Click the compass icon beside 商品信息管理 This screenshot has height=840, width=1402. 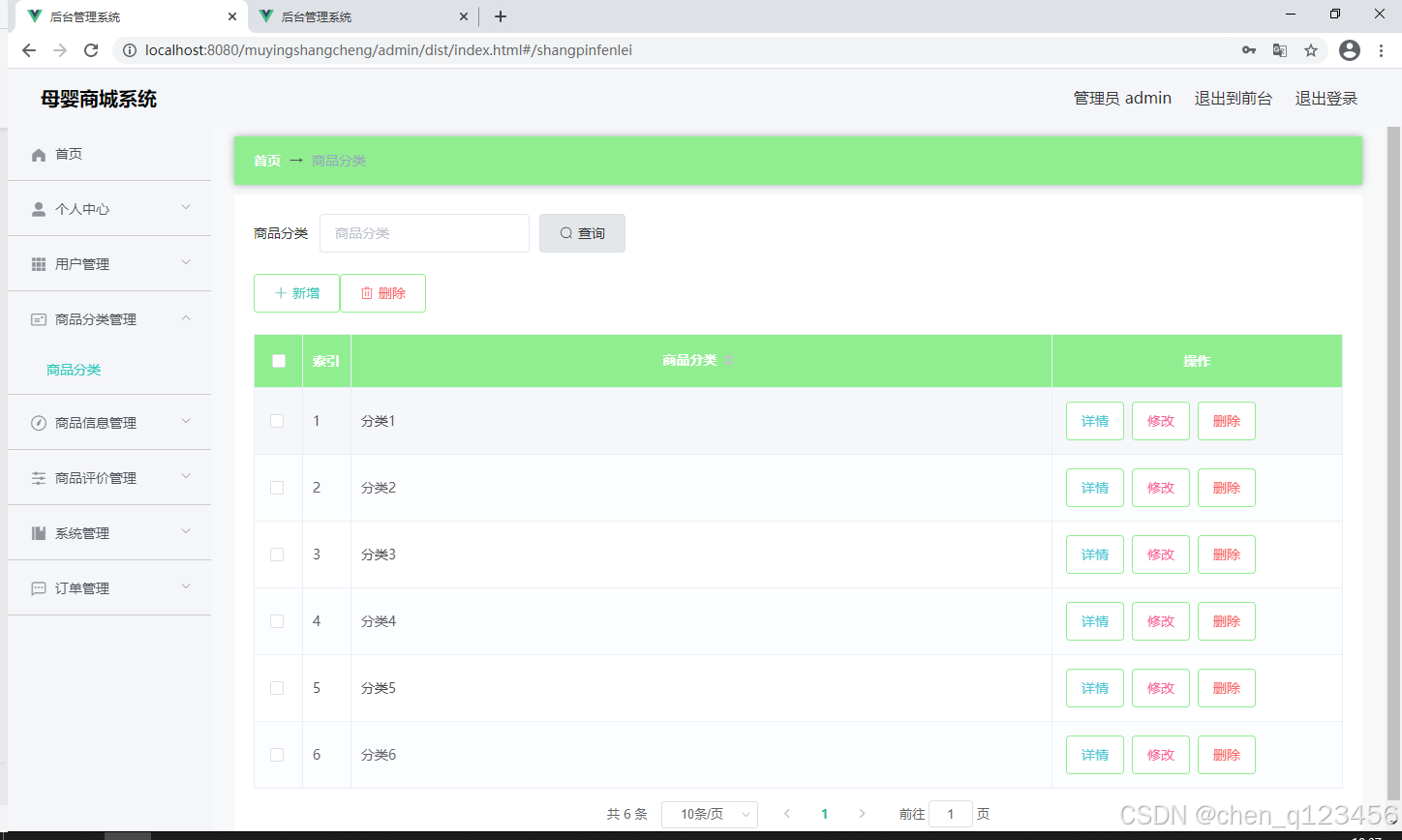pyautogui.click(x=39, y=423)
